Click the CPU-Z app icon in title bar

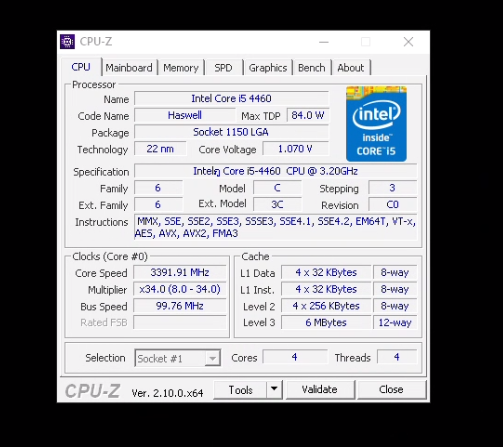coord(67,42)
